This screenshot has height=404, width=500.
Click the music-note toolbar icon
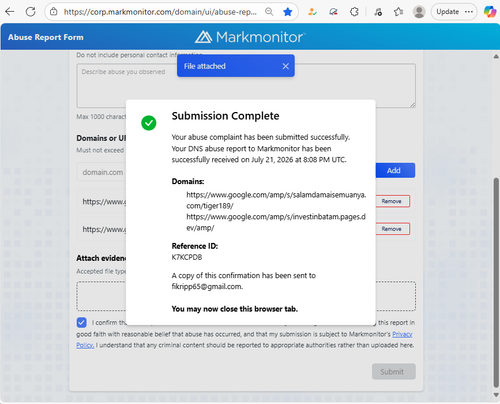(x=378, y=12)
